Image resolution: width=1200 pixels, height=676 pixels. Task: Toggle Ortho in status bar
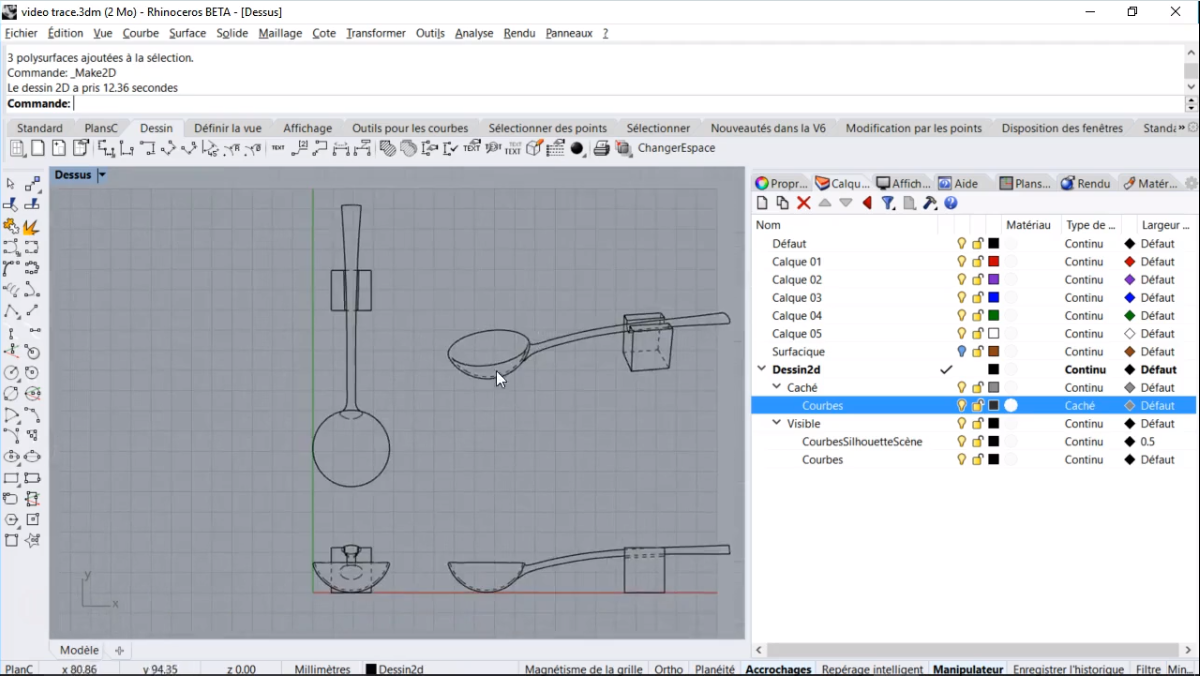point(668,669)
